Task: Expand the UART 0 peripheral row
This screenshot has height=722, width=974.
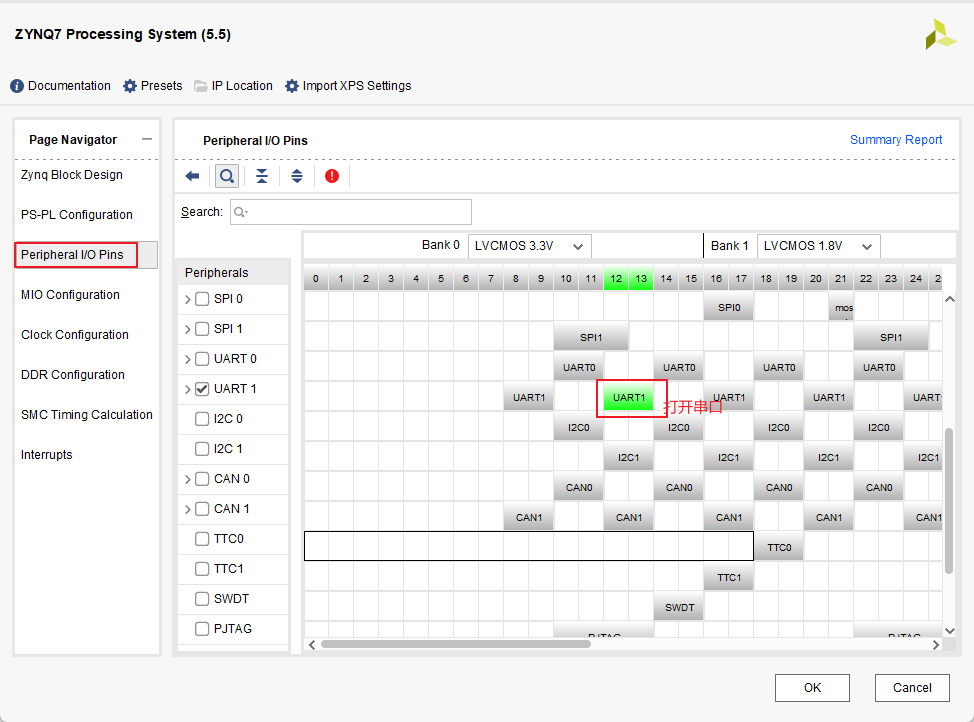Action: (x=188, y=359)
